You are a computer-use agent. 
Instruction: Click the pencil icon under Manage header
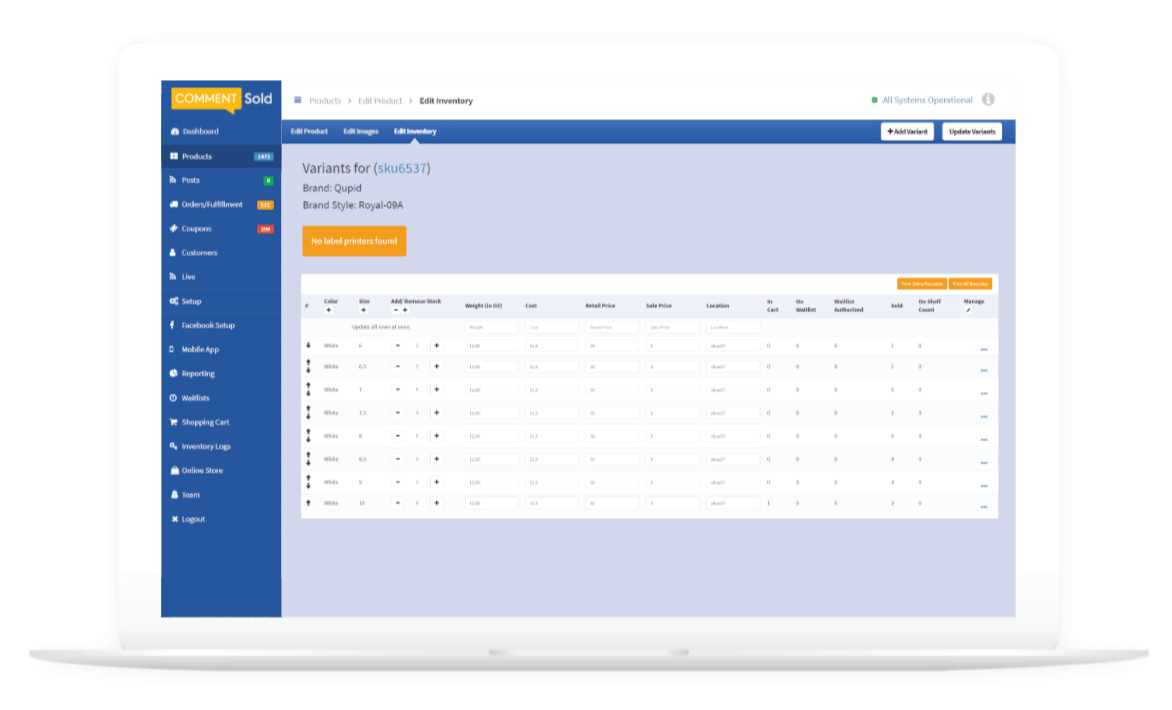coord(968,310)
